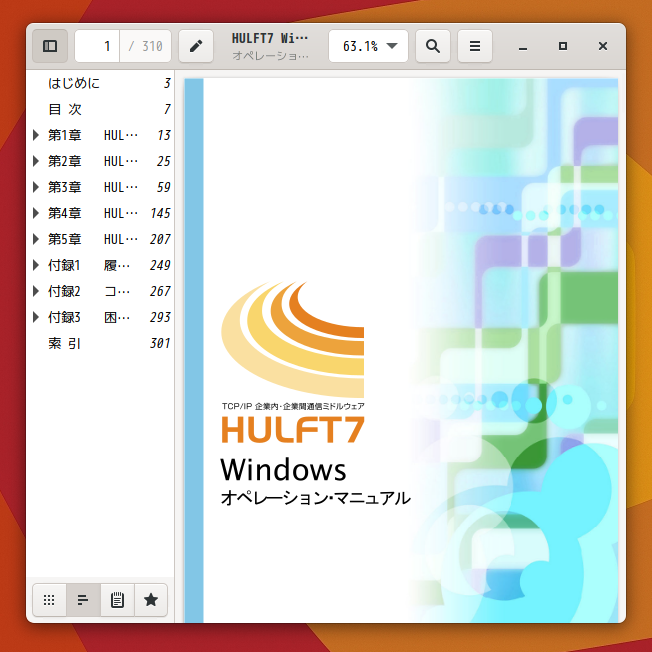Viewport: 652px width, 652px height.
Task: Open the 63.1% zoom dropdown
Action: pos(368,46)
